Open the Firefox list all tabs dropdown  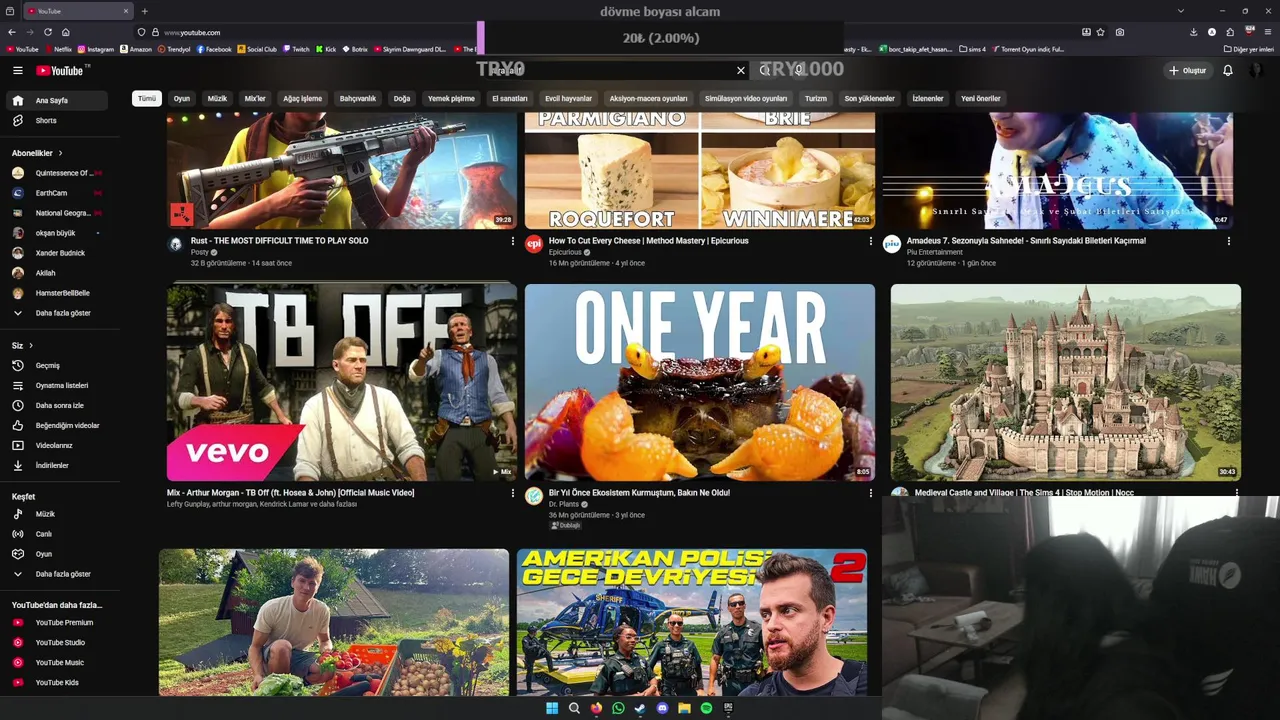tap(1180, 11)
